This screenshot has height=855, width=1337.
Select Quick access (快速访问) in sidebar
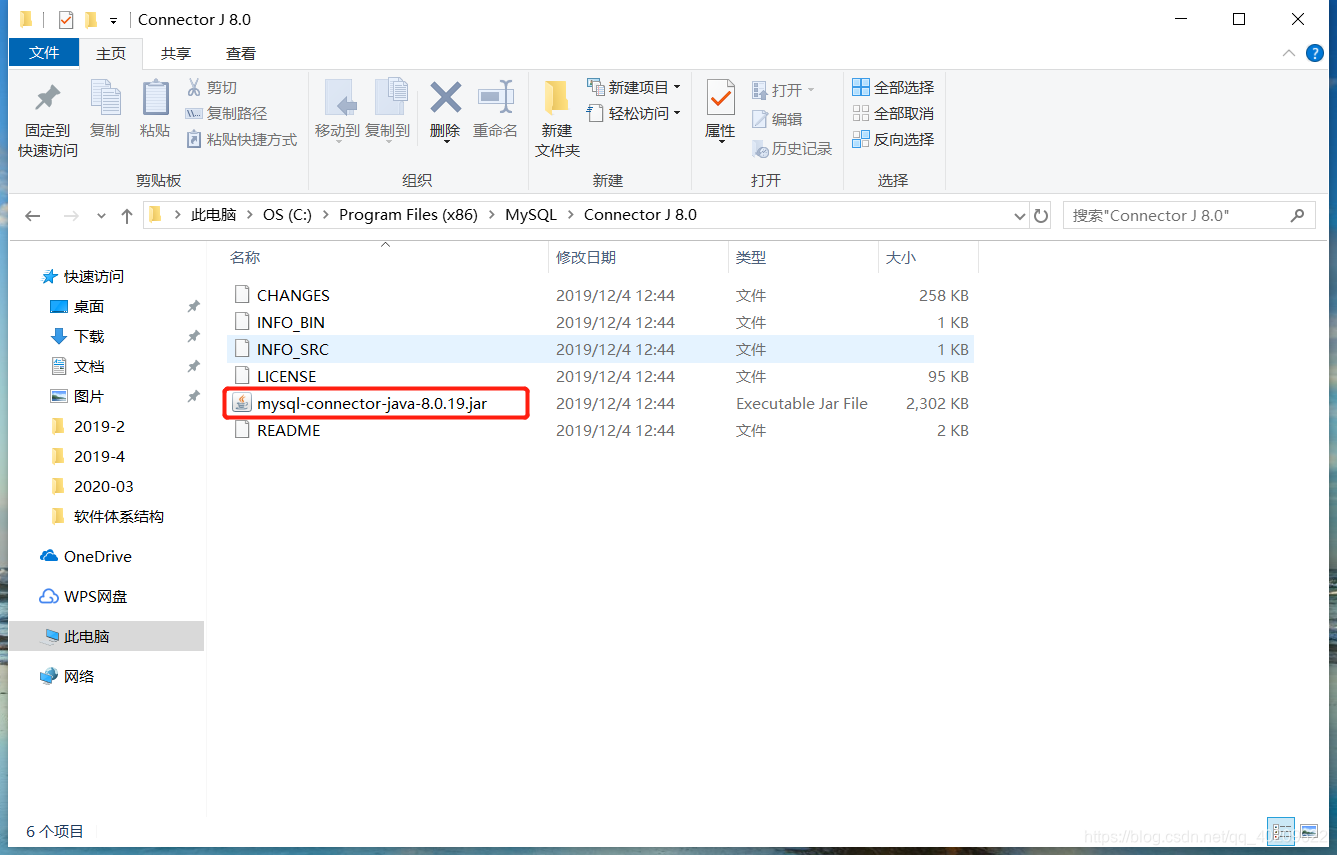click(94, 277)
